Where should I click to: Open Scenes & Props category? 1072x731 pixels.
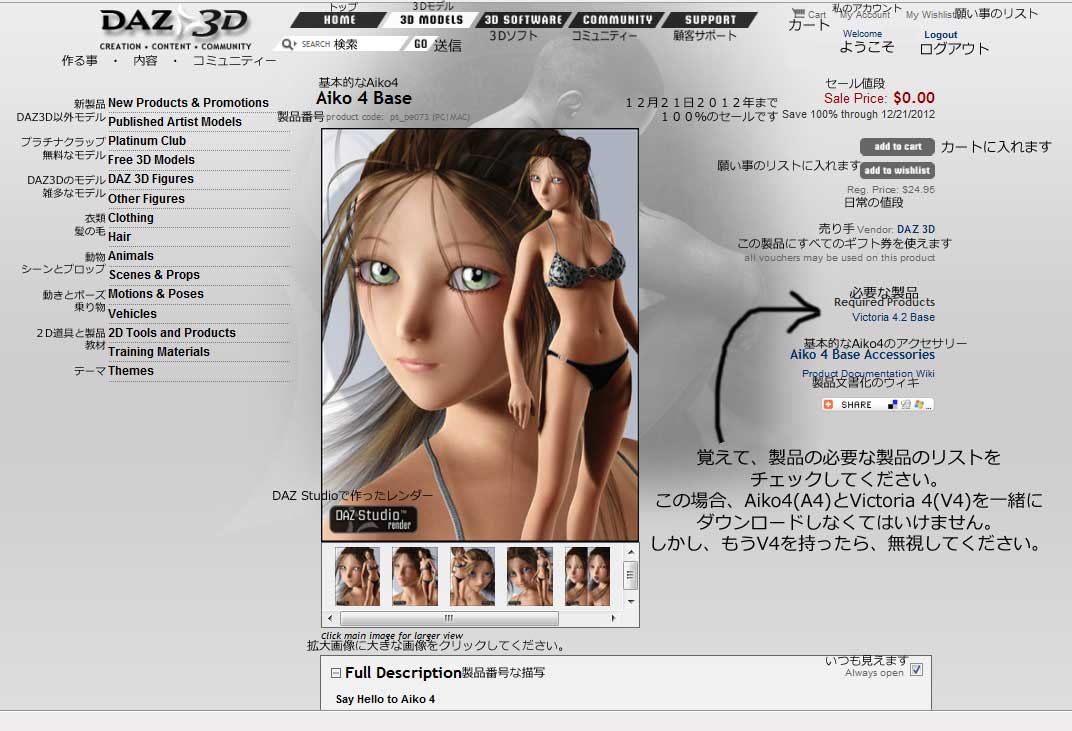click(154, 275)
